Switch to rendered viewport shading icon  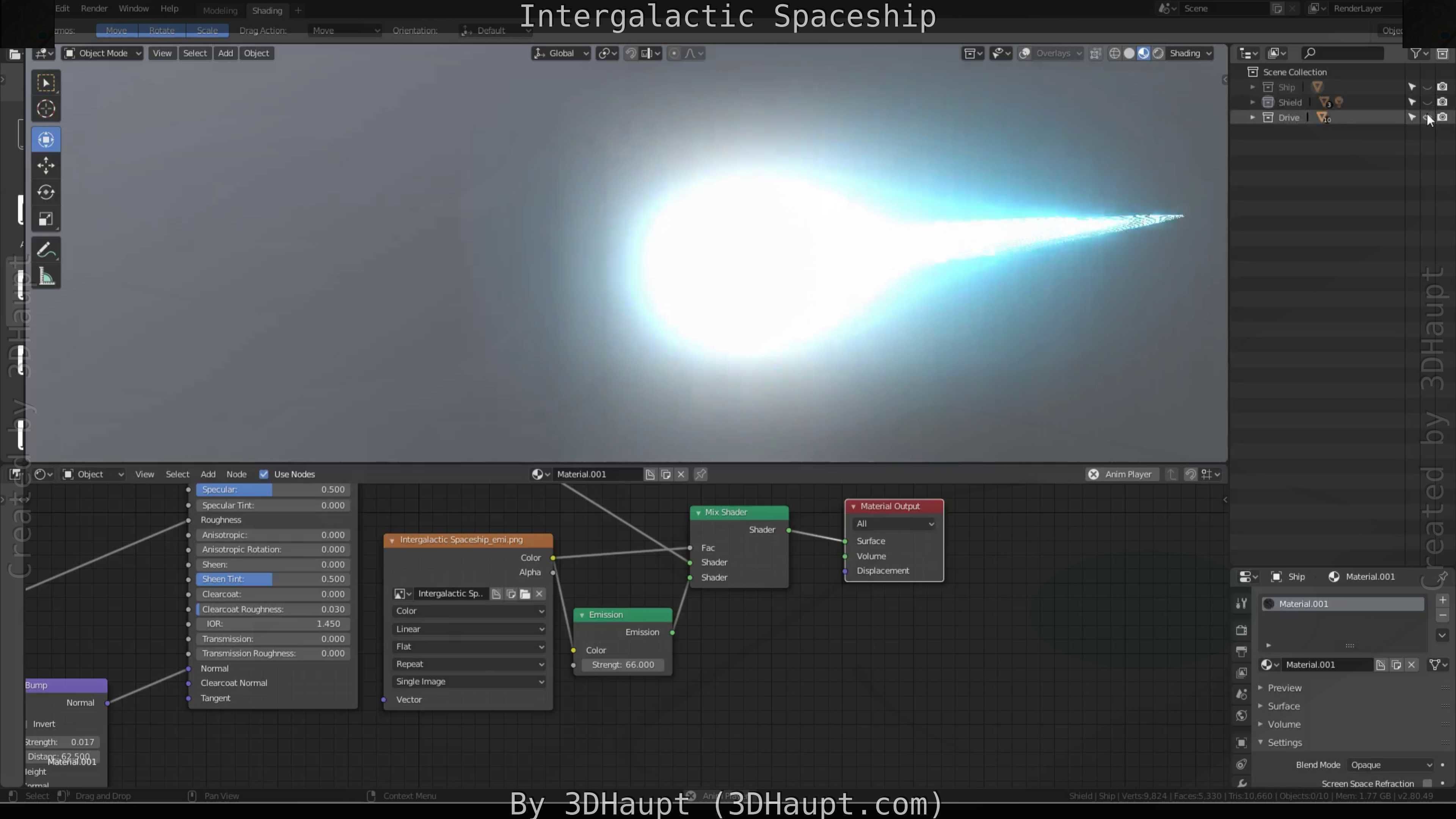[x=1158, y=53]
